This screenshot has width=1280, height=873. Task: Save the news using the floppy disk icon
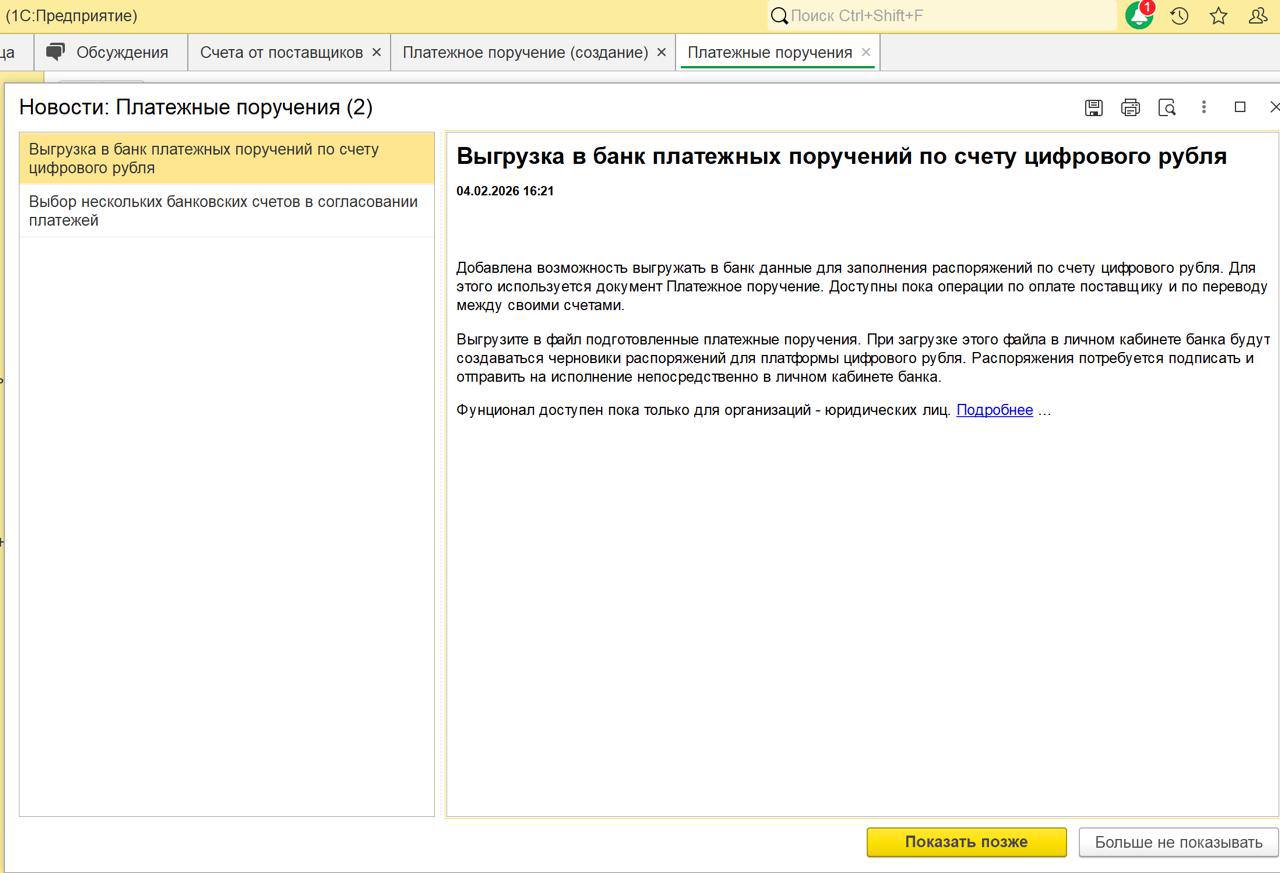coord(1094,107)
